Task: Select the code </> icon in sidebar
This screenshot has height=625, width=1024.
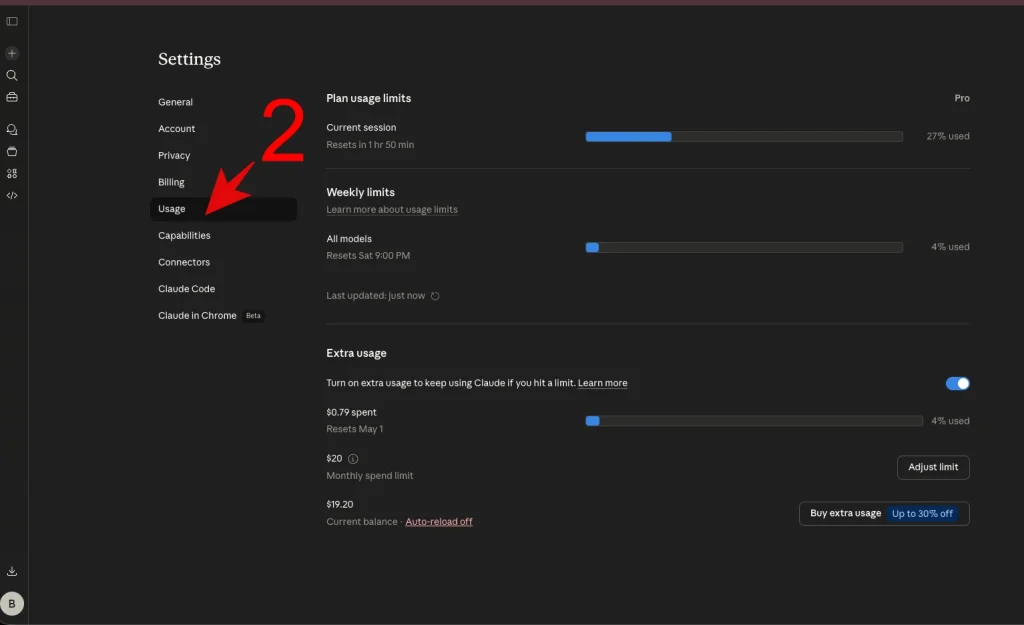Action: click(12, 195)
